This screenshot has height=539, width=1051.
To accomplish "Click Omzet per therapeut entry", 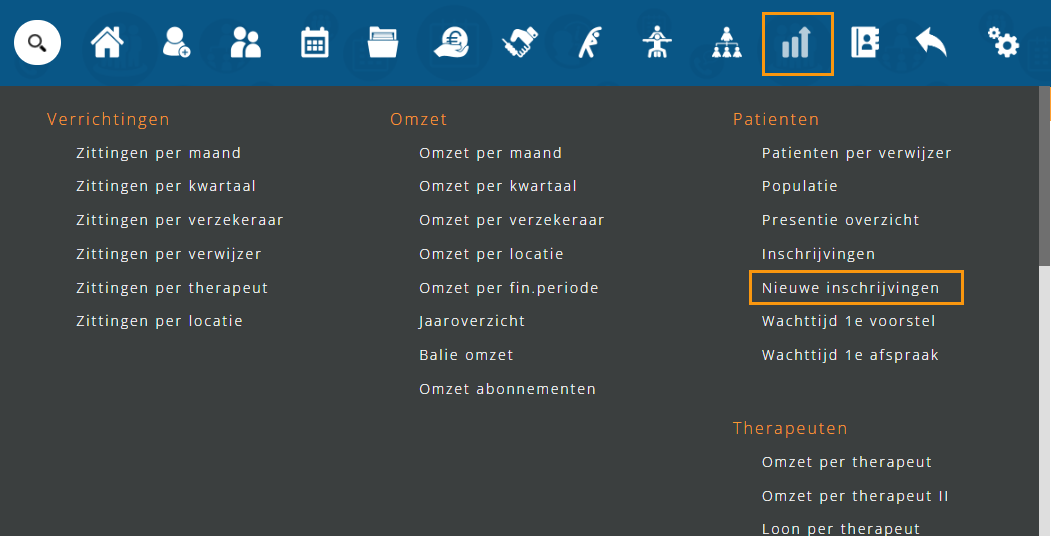I will 846,462.
